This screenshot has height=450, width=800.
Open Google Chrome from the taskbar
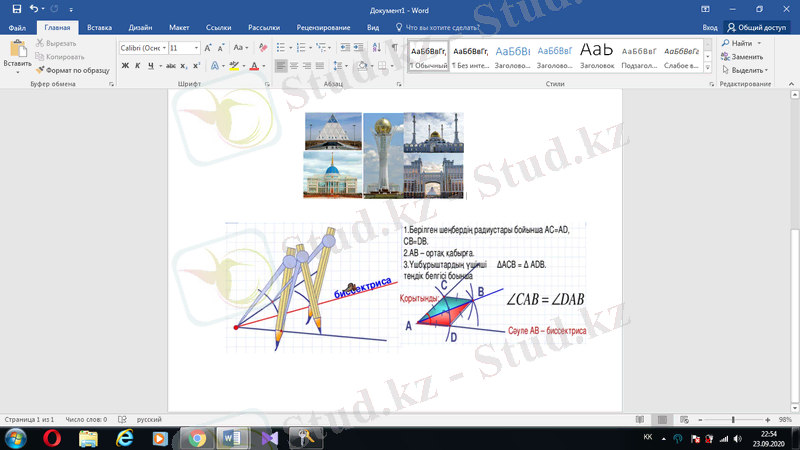coord(197,438)
